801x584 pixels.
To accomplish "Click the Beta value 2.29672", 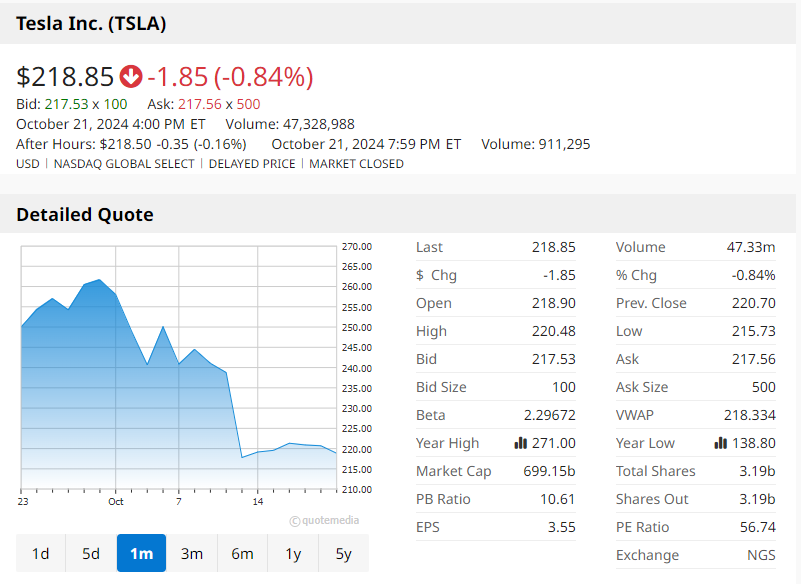I will tap(550, 415).
